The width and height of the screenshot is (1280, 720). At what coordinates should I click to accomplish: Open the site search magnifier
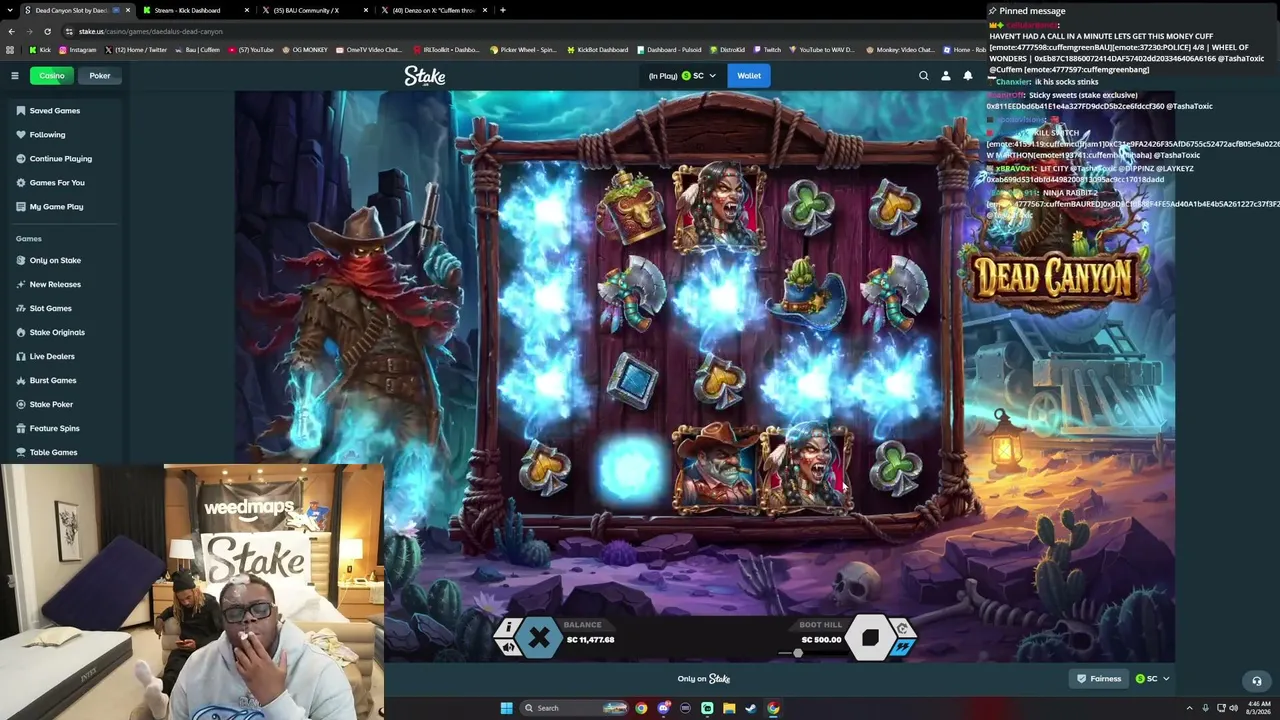point(924,76)
